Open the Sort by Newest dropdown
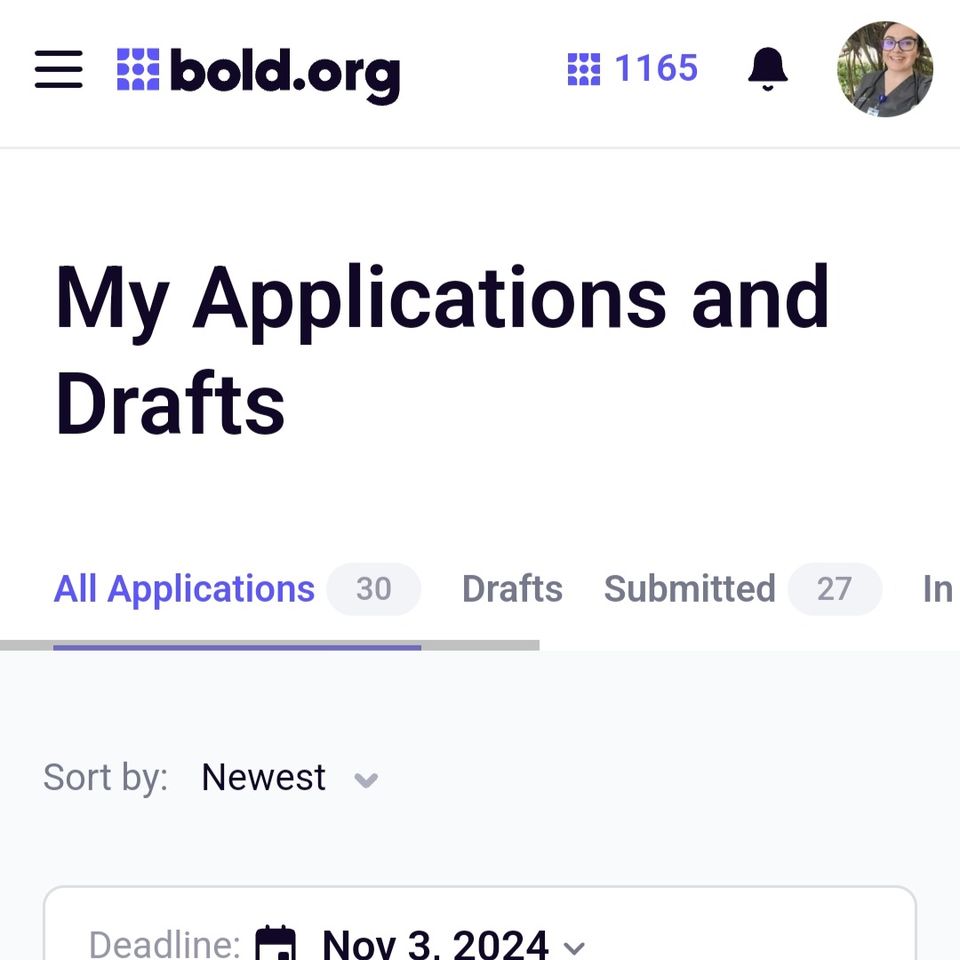 click(289, 778)
